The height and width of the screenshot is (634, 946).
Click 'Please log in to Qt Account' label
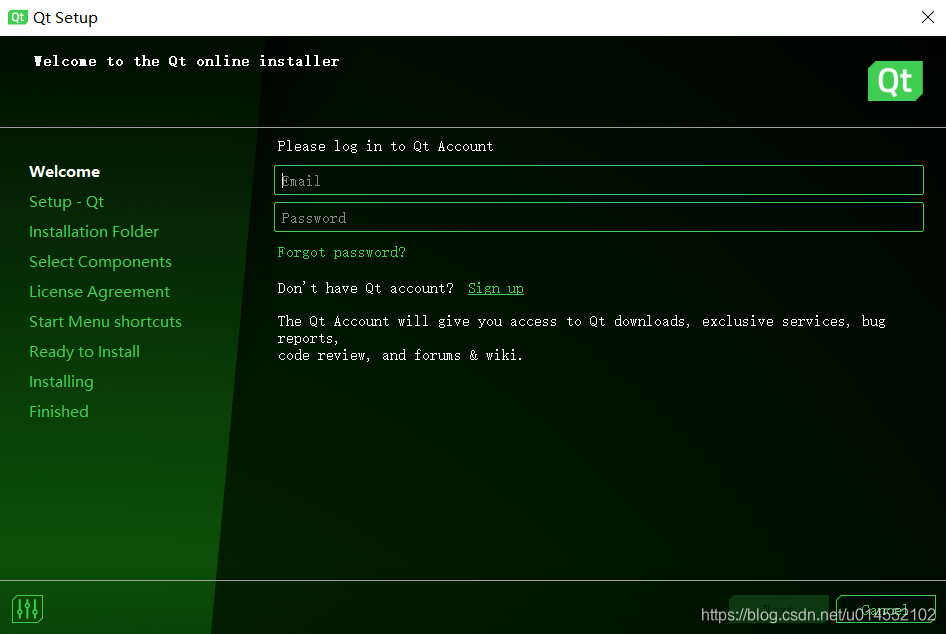point(386,147)
